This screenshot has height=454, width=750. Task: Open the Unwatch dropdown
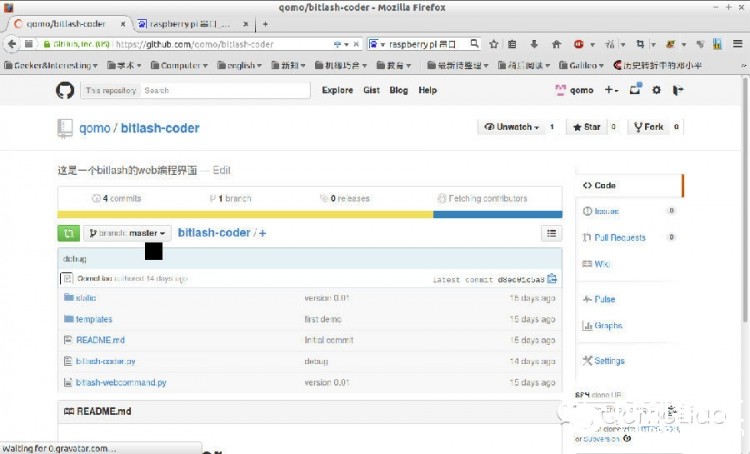tap(511, 127)
